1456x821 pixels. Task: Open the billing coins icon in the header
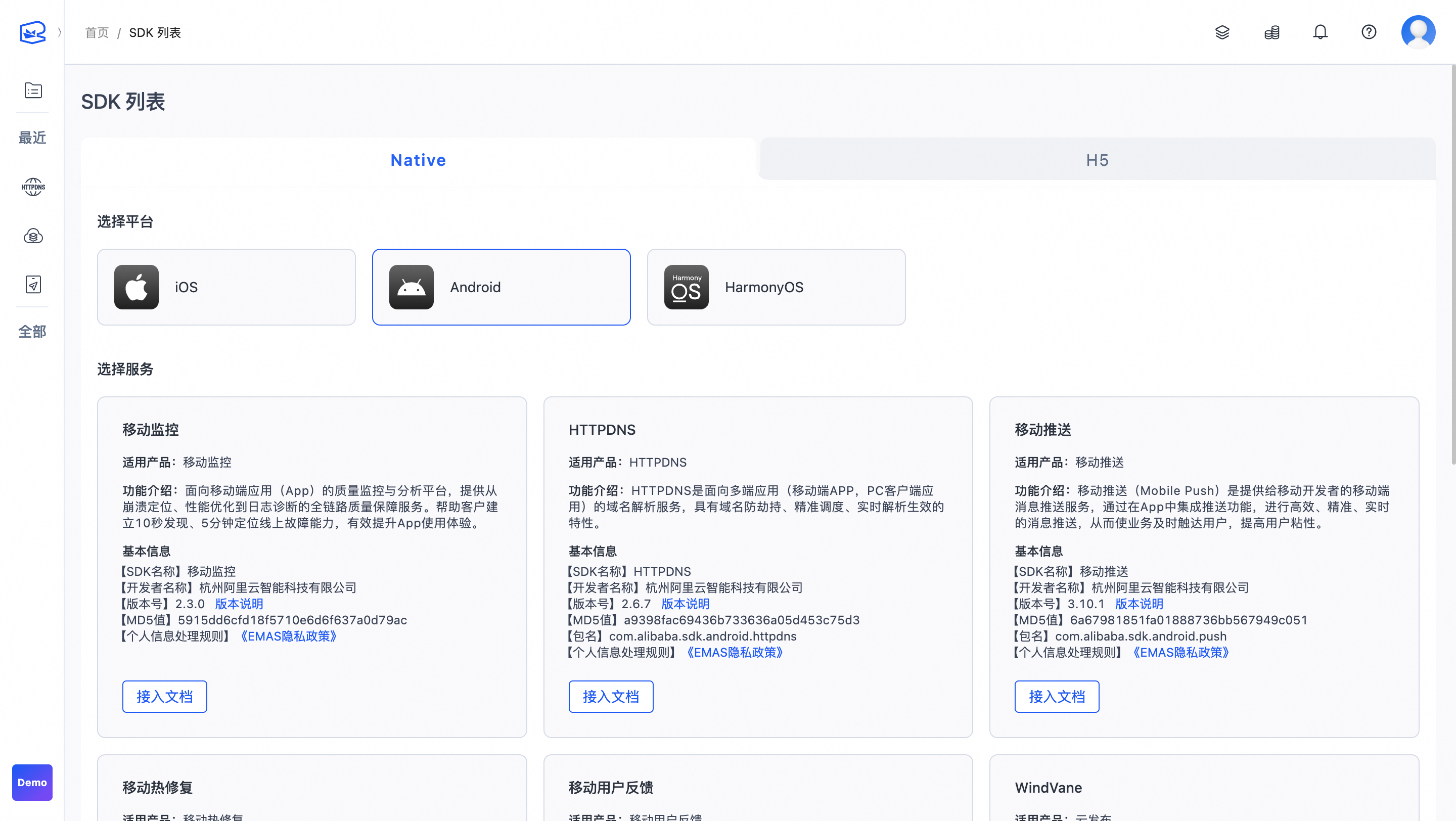coord(1272,32)
